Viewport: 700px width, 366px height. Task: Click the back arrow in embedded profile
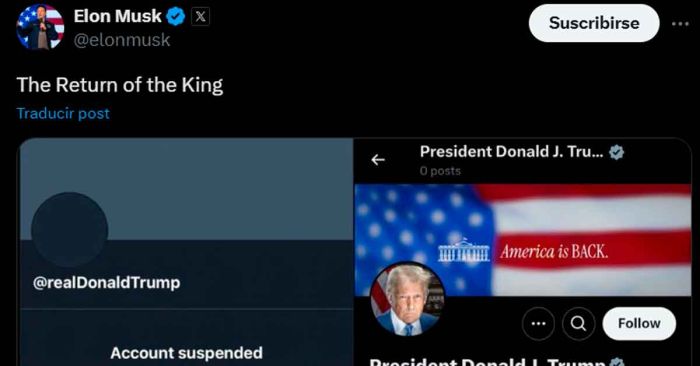point(378,159)
